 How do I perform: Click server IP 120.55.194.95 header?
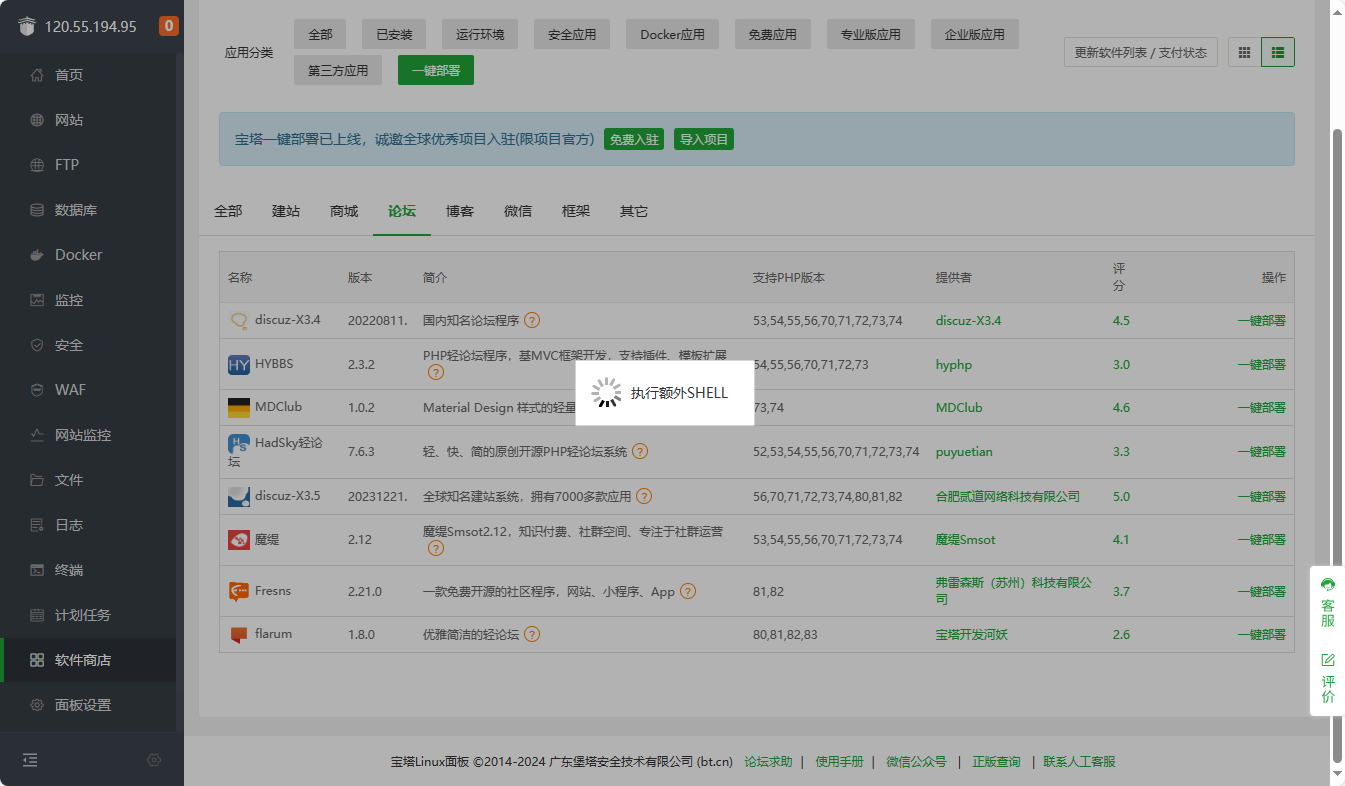point(90,27)
